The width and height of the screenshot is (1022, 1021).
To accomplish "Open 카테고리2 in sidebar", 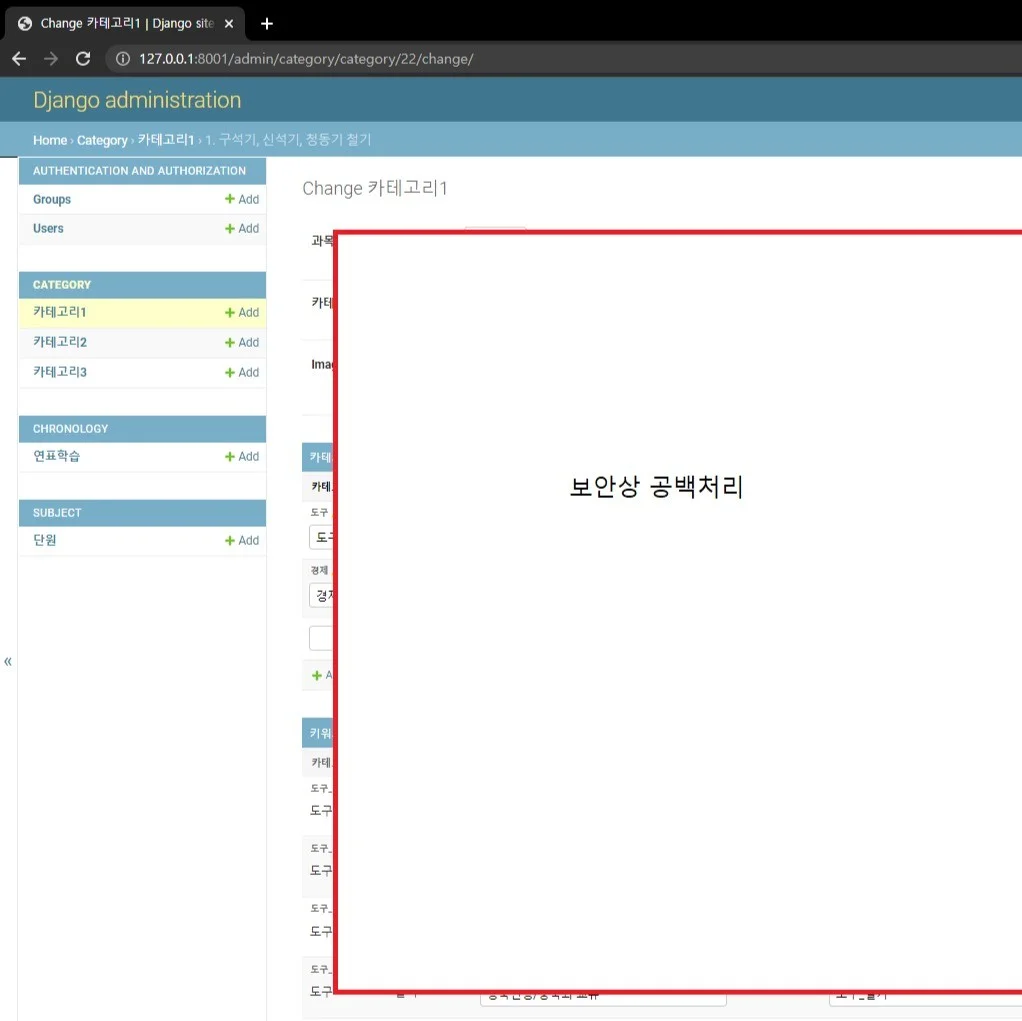I will tap(60, 342).
